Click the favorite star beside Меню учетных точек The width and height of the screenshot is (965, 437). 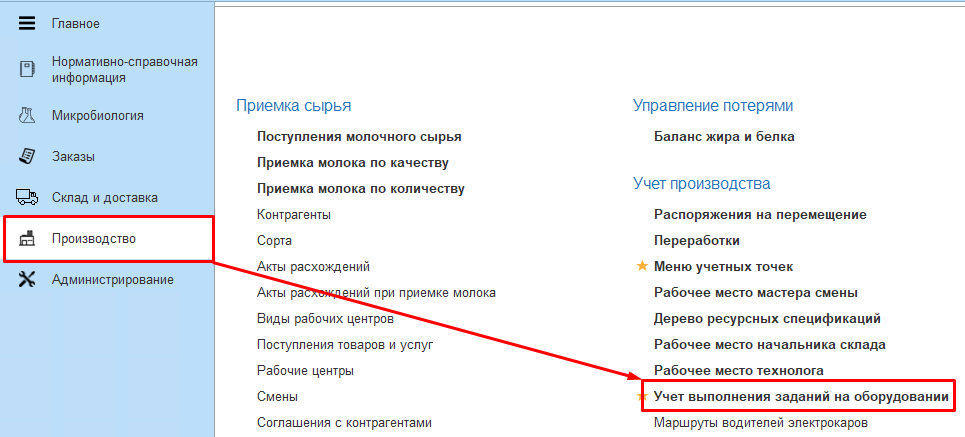click(x=642, y=266)
